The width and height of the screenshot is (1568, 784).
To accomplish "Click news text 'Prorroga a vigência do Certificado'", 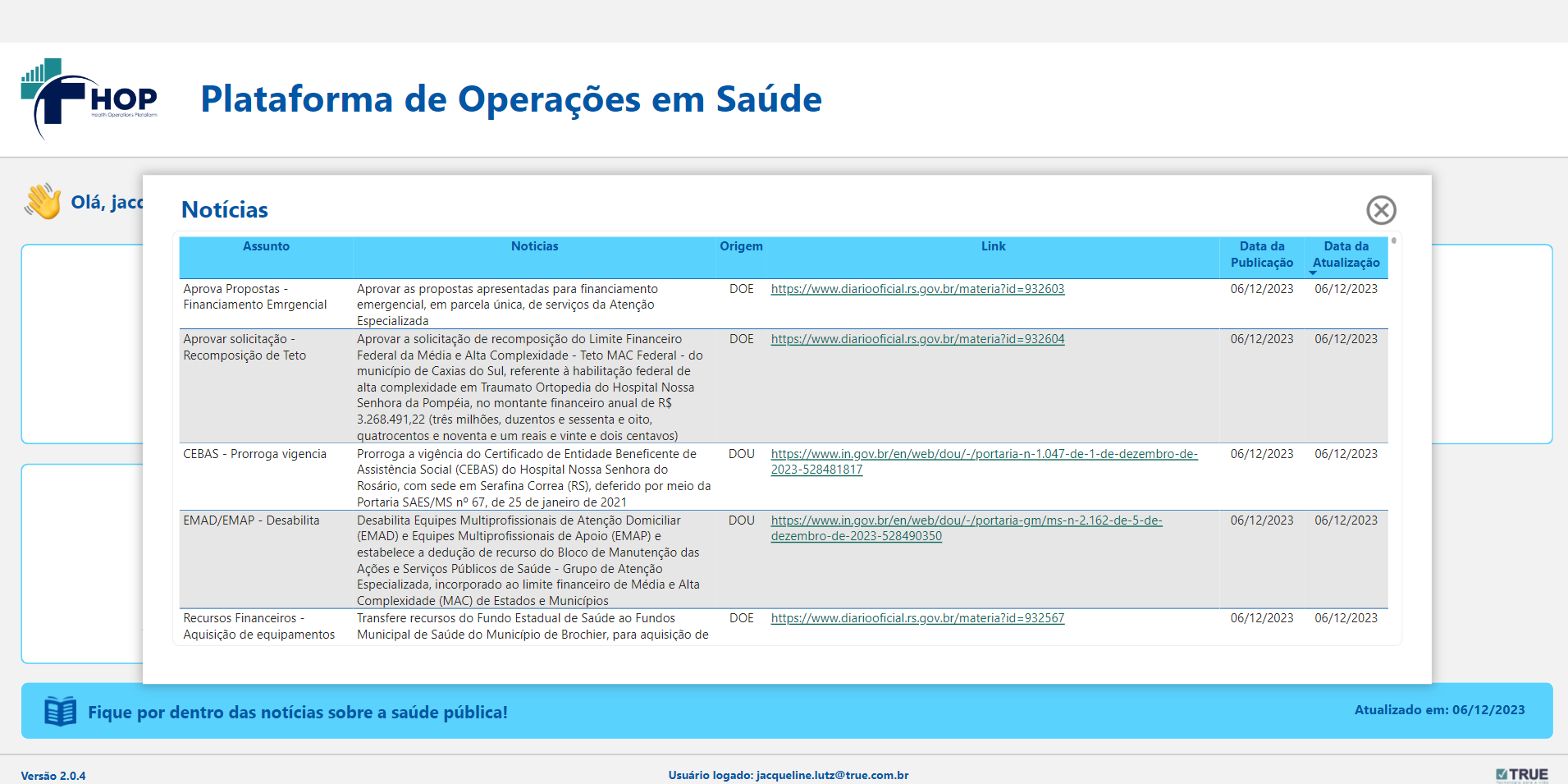I will pos(533,478).
